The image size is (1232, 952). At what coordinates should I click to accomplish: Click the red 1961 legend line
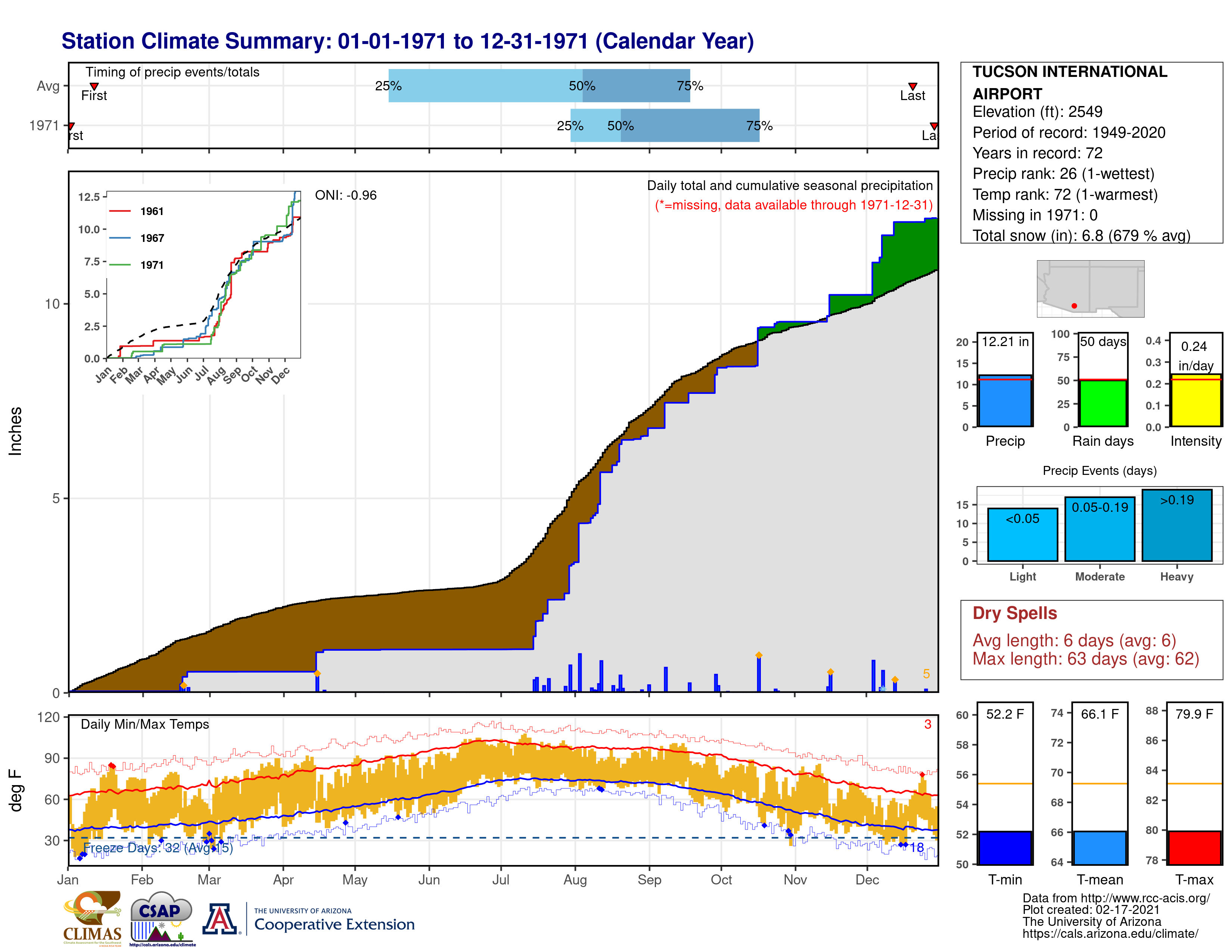pyautogui.click(x=119, y=211)
